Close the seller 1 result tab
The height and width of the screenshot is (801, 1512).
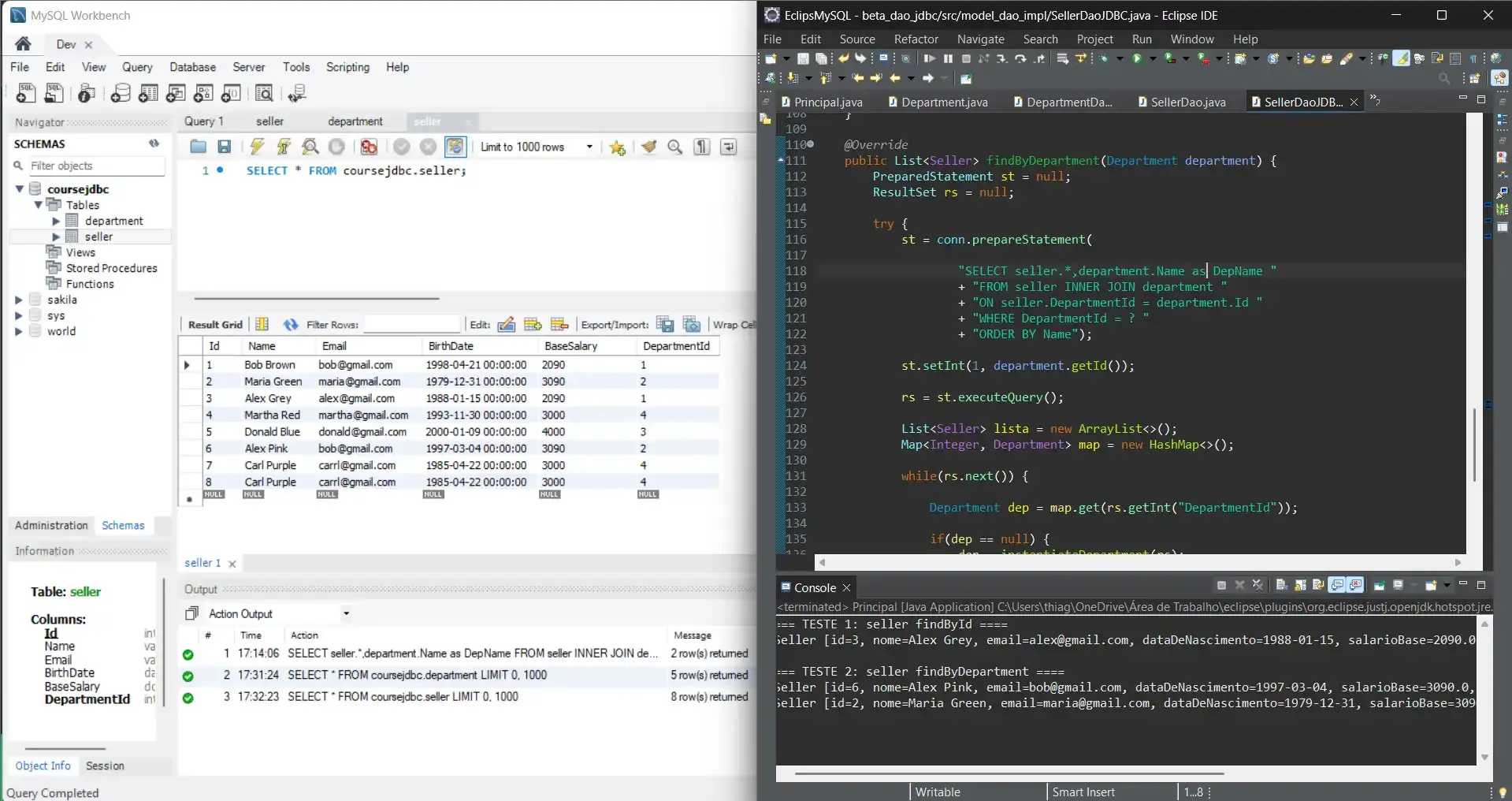[232, 564]
